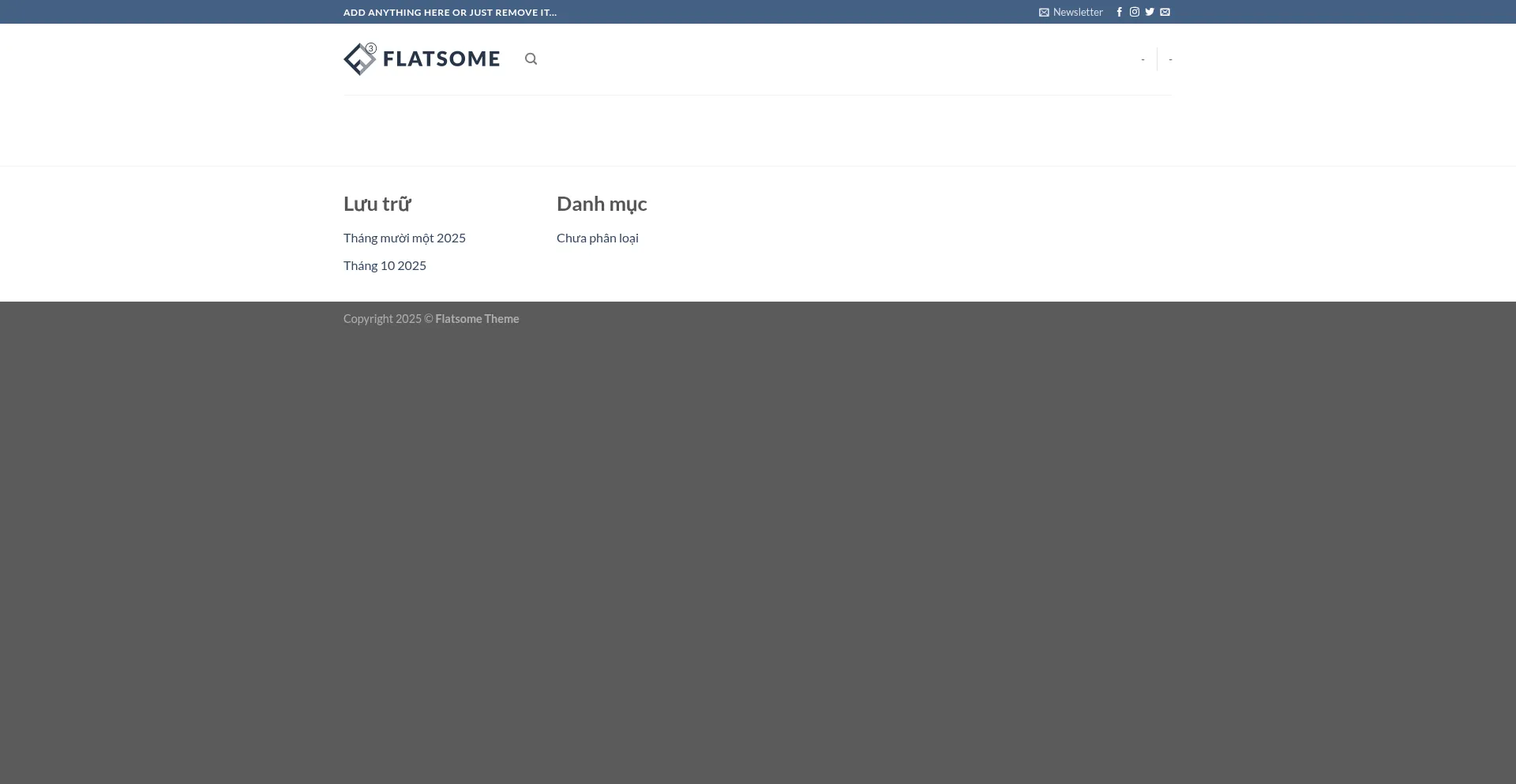Open the Twitter bird icon

click(x=1150, y=12)
